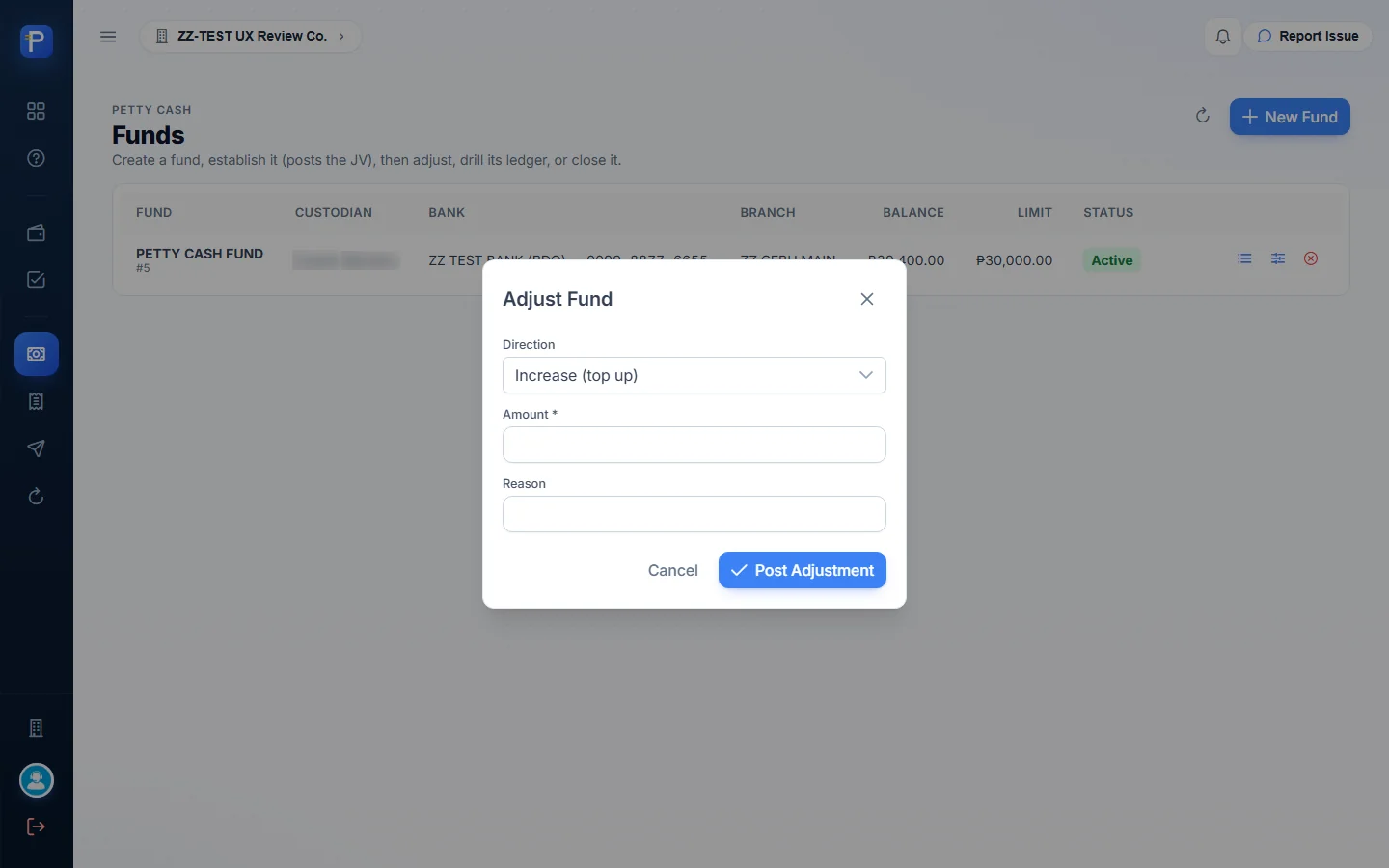The width and height of the screenshot is (1389, 868).
Task: Open the Direction dropdown
Action: pyautogui.click(x=694, y=375)
